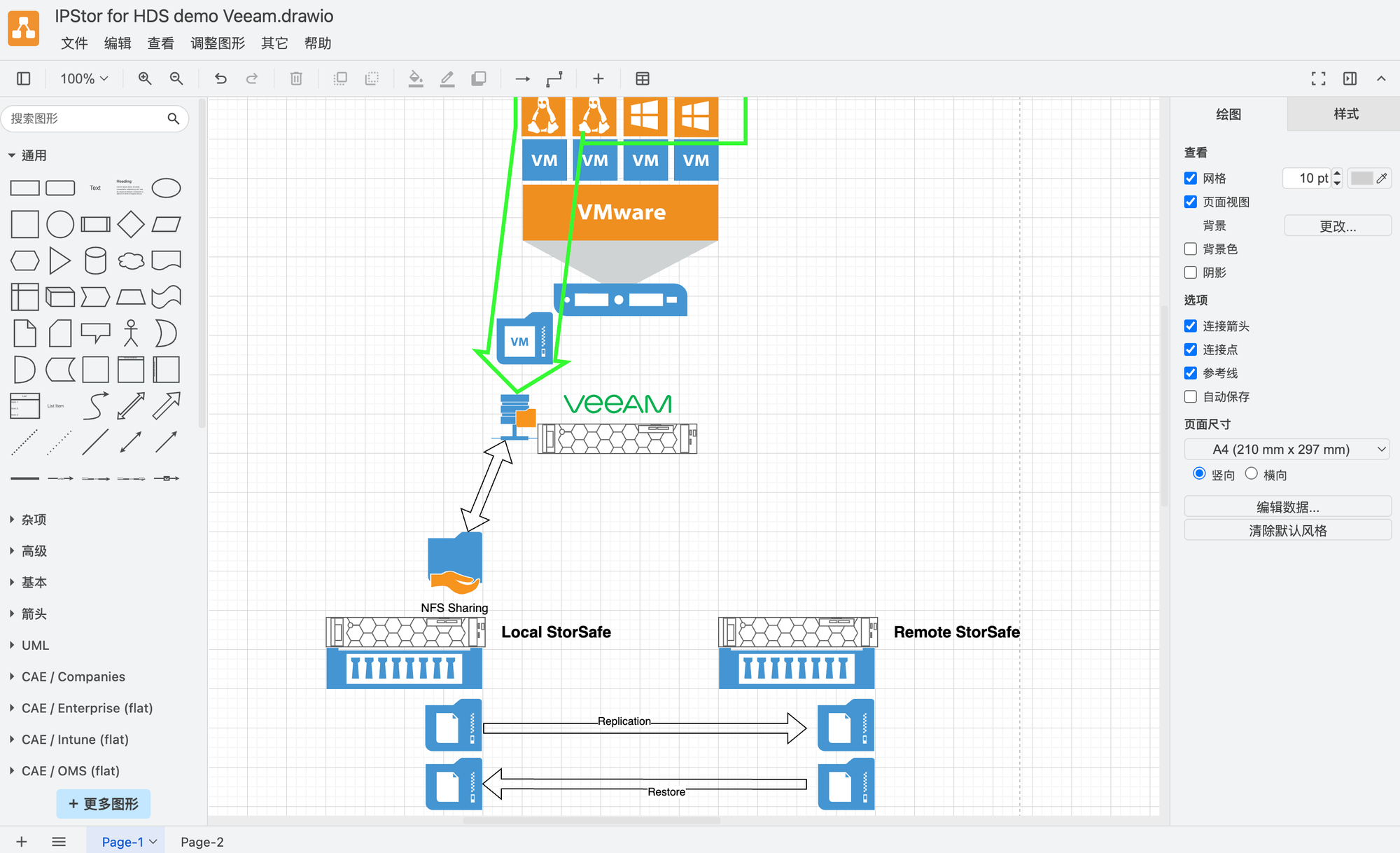Open the 编辑 edit menu
This screenshot has height=853, width=1400.
118,43
